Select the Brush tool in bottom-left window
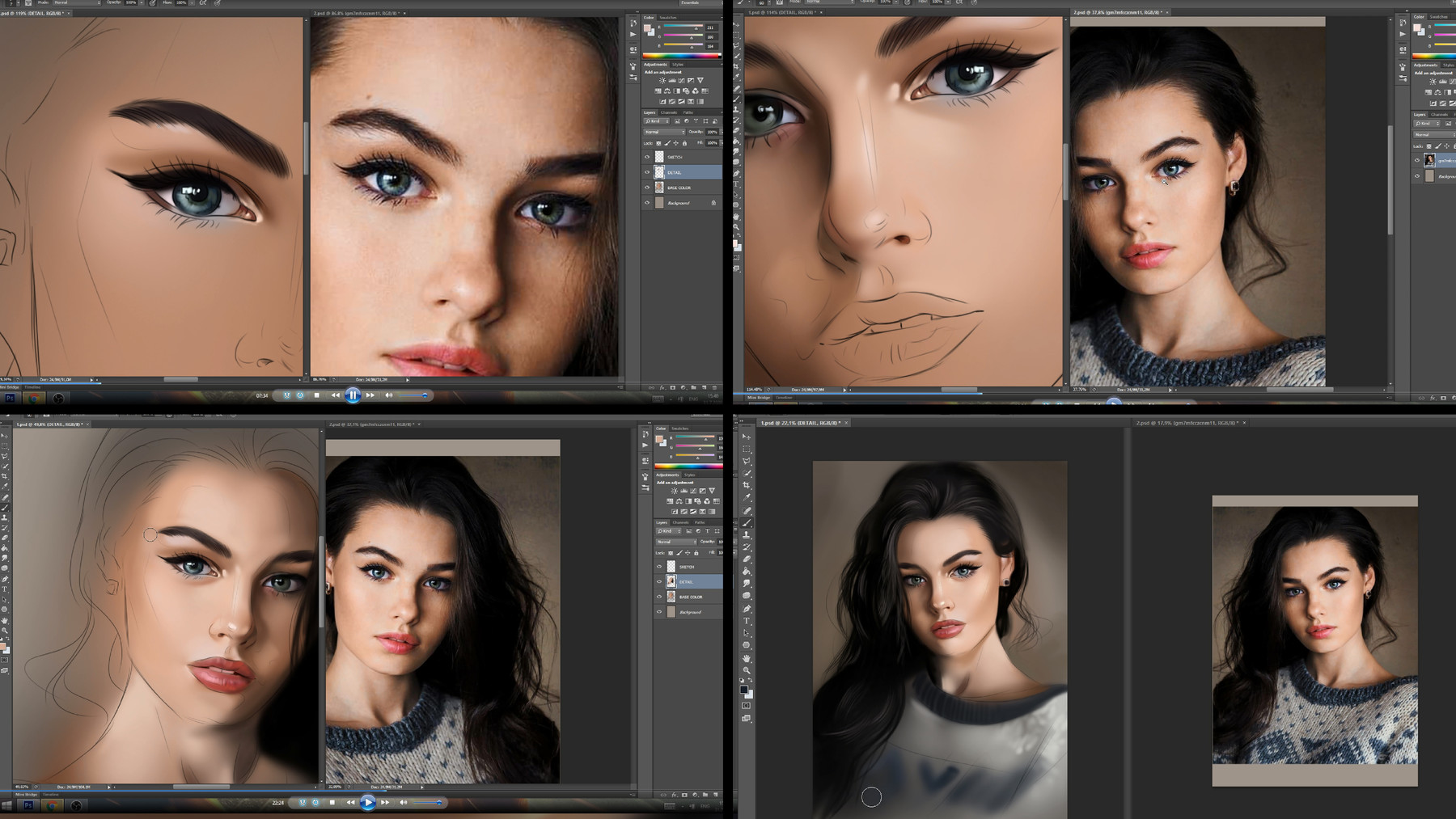Viewport: 1456px width, 819px height. coord(5,507)
